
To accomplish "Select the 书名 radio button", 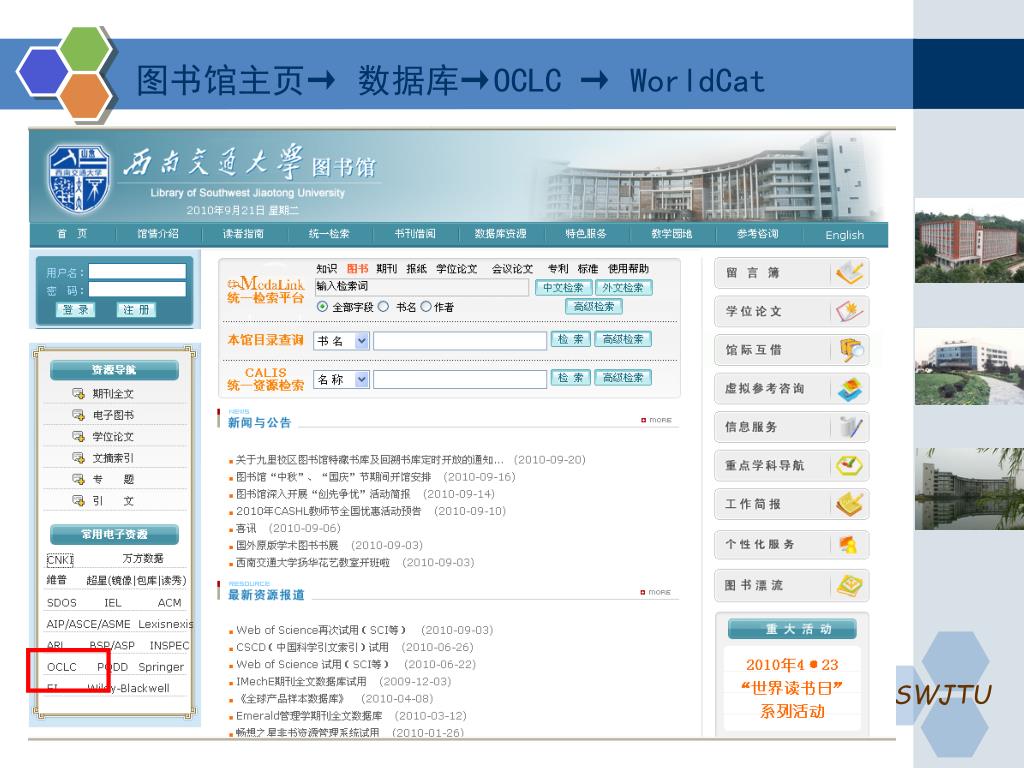I will (x=383, y=306).
